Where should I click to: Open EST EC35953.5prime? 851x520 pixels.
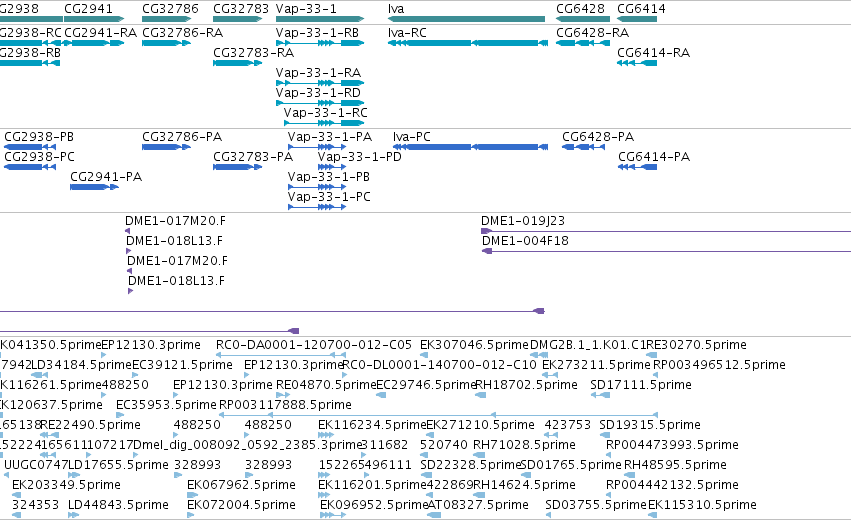point(166,405)
